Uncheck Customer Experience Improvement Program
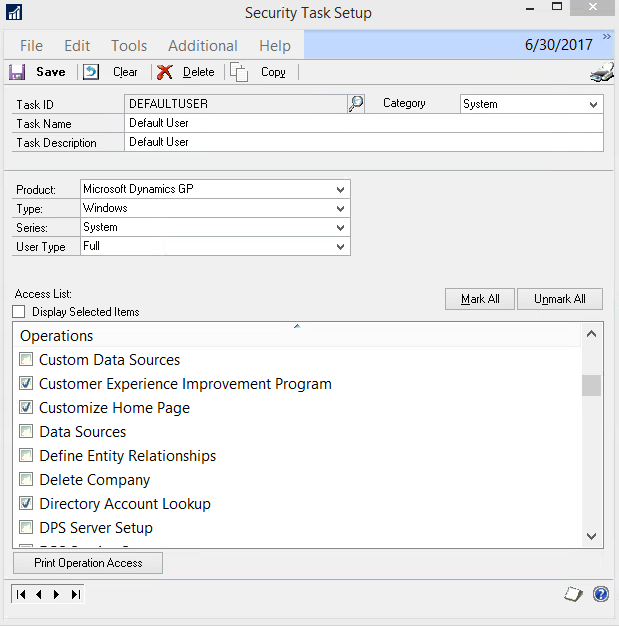The height and width of the screenshot is (626, 619). (26, 383)
